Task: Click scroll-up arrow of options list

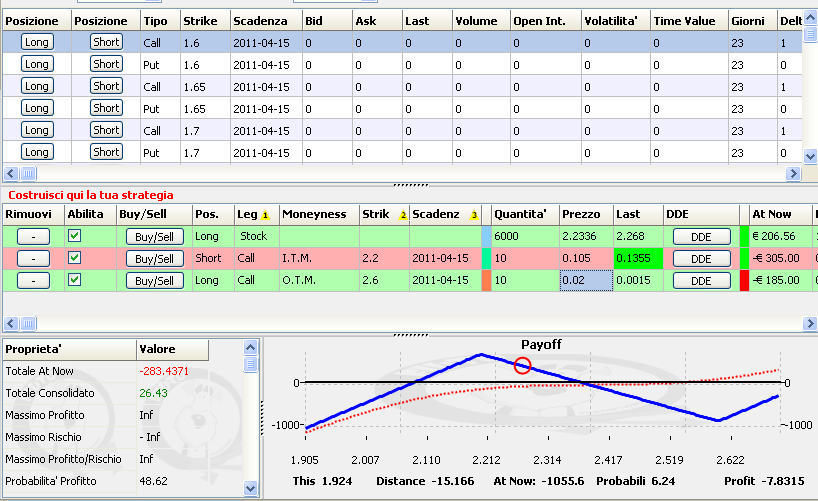Action: tap(810, 18)
